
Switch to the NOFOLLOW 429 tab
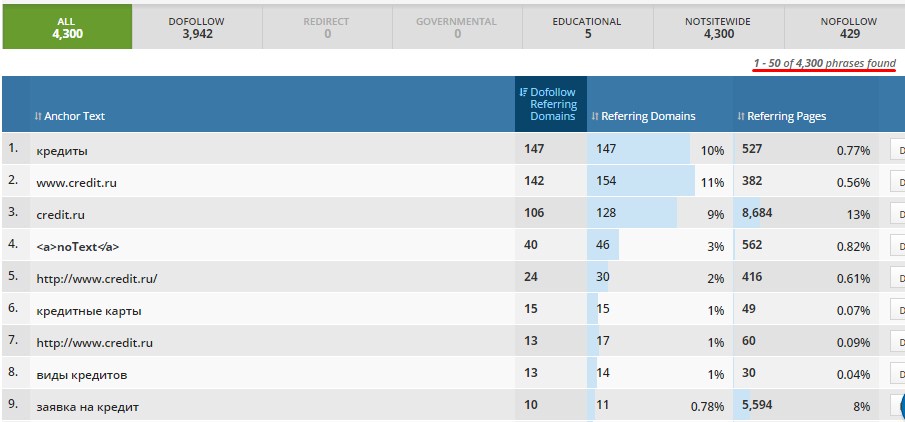[x=849, y=27]
